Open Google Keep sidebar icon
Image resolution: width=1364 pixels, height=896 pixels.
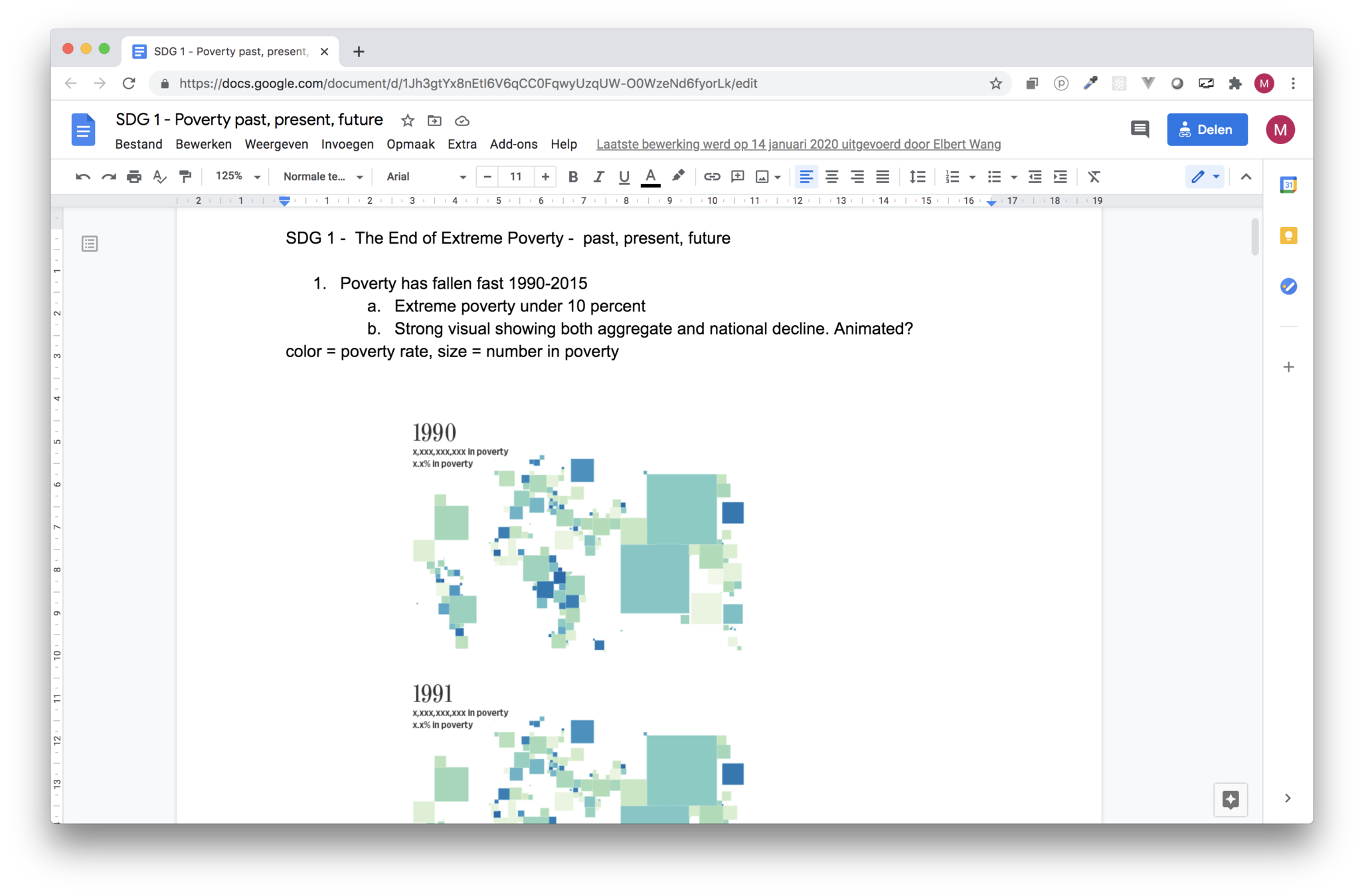pos(1288,236)
